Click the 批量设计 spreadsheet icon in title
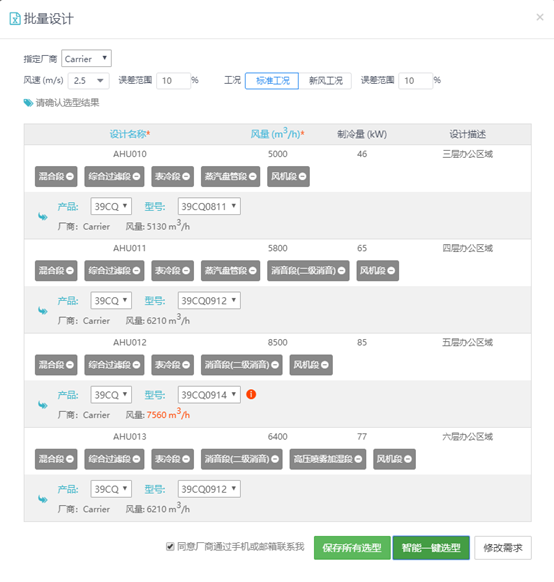Screen dimensions: 554x582 point(15,19)
